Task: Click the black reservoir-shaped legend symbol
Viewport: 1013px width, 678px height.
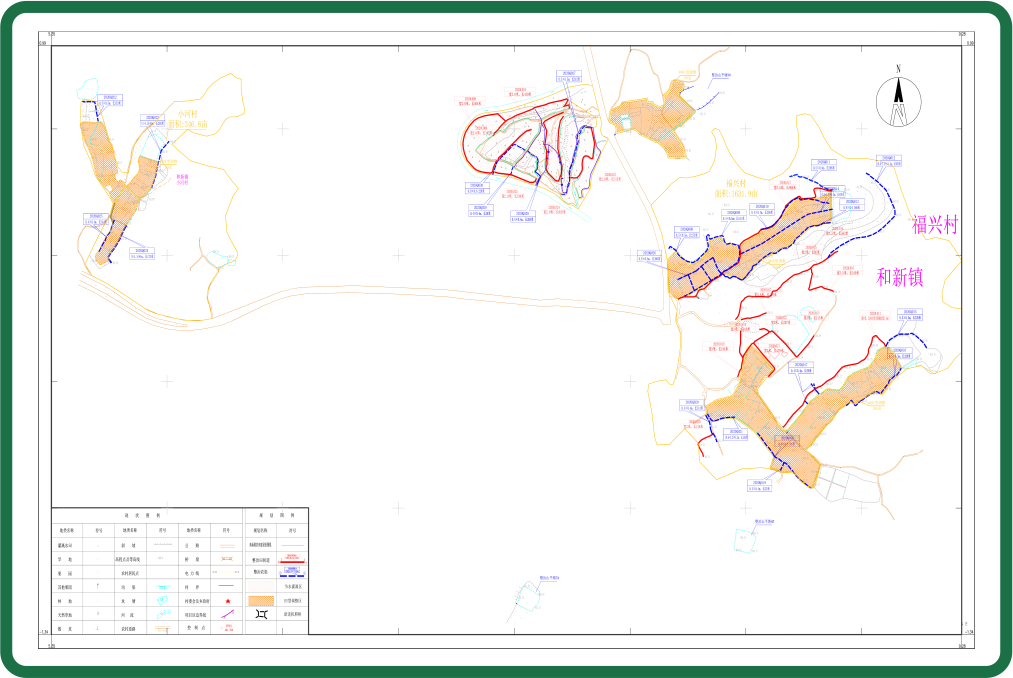Action: (261, 614)
